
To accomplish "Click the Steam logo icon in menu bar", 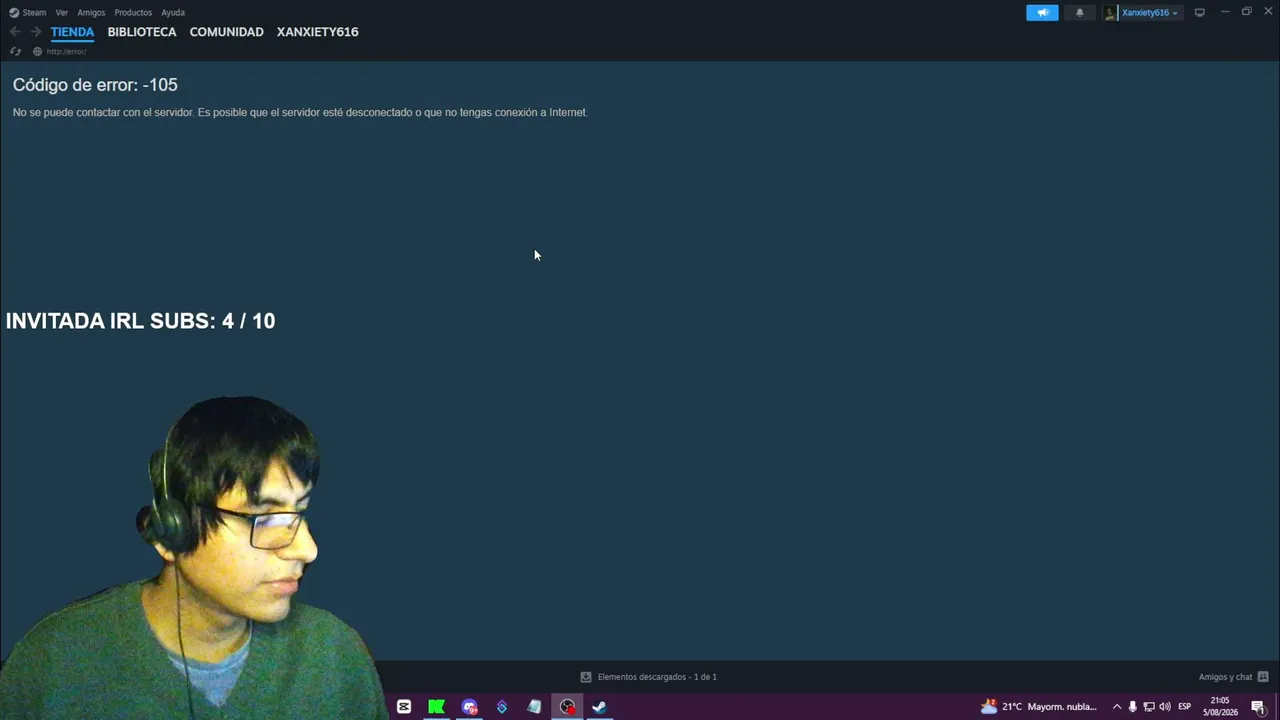I will pyautogui.click(x=14, y=13).
